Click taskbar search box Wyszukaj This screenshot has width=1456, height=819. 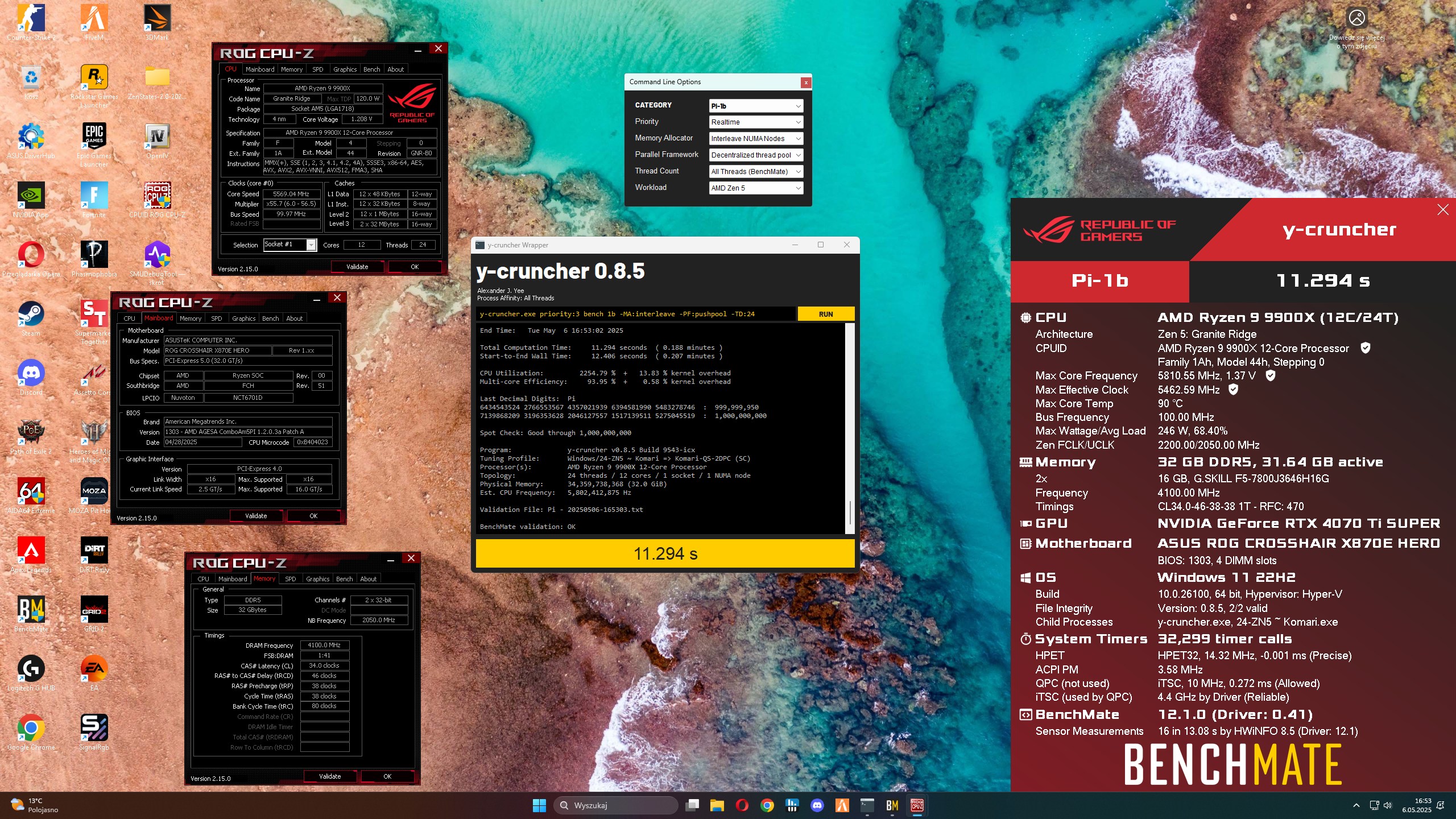pyautogui.click(x=617, y=805)
